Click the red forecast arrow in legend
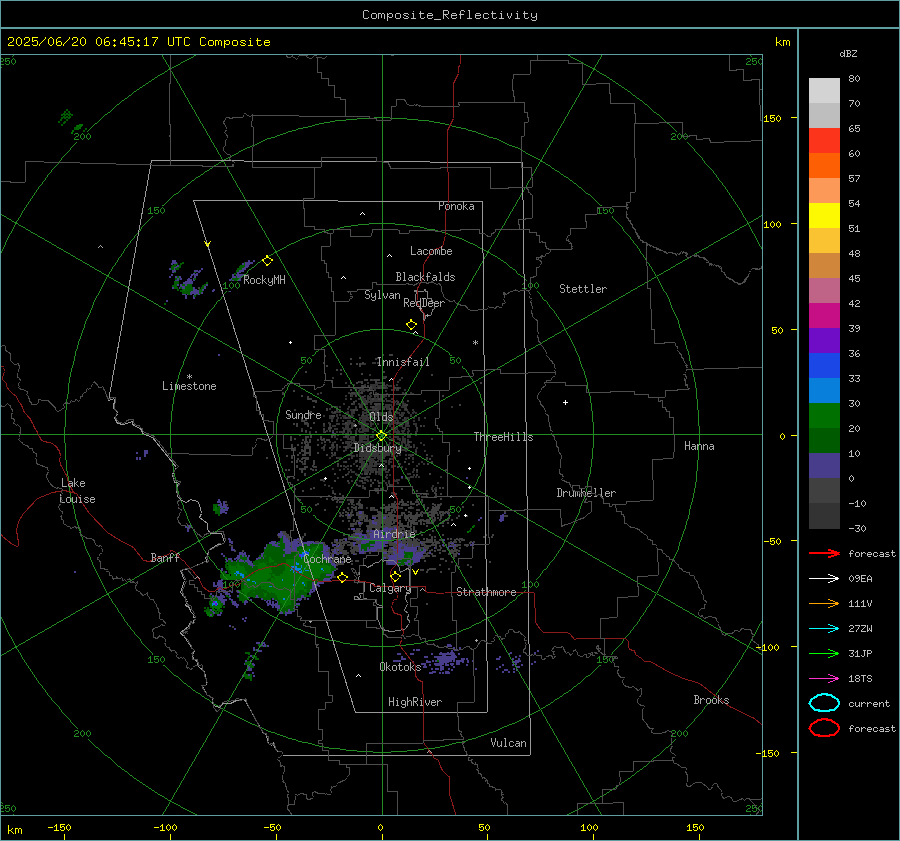The image size is (900, 841). tap(824, 553)
